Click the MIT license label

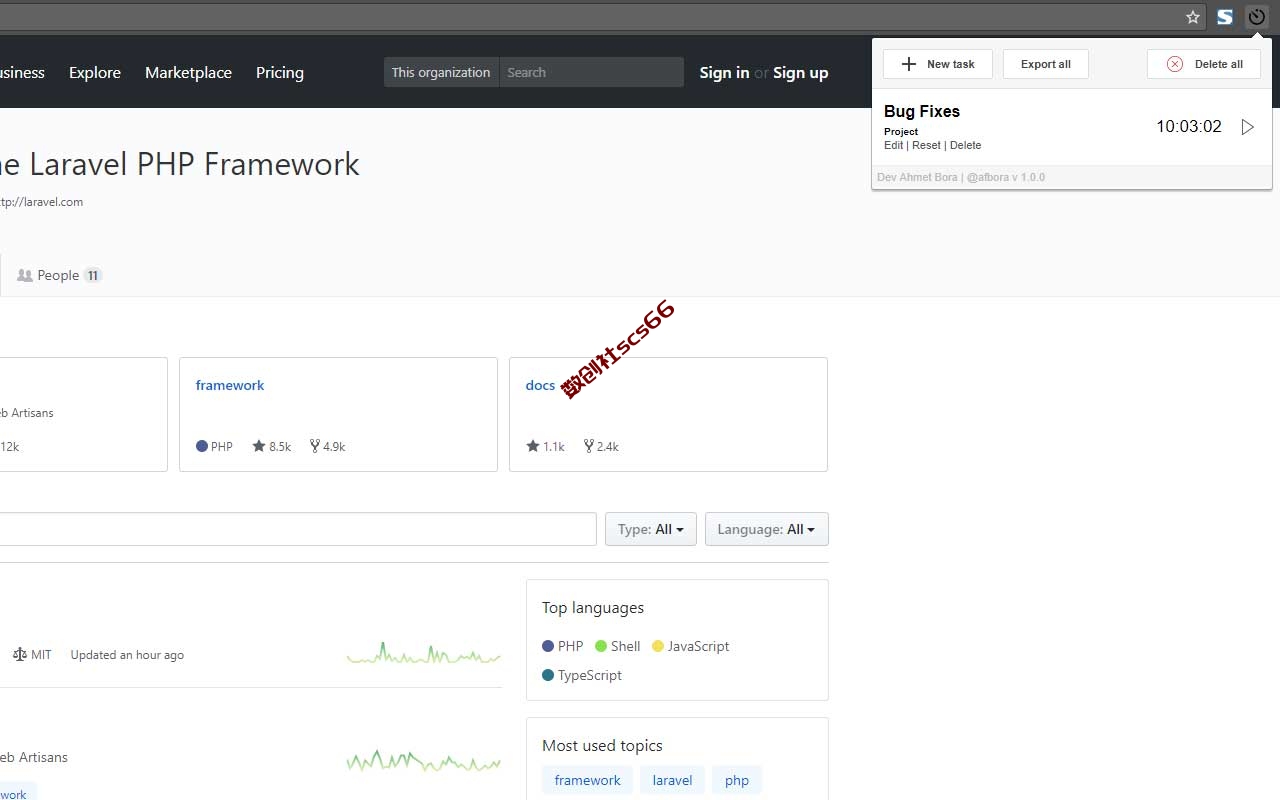click(x=32, y=654)
